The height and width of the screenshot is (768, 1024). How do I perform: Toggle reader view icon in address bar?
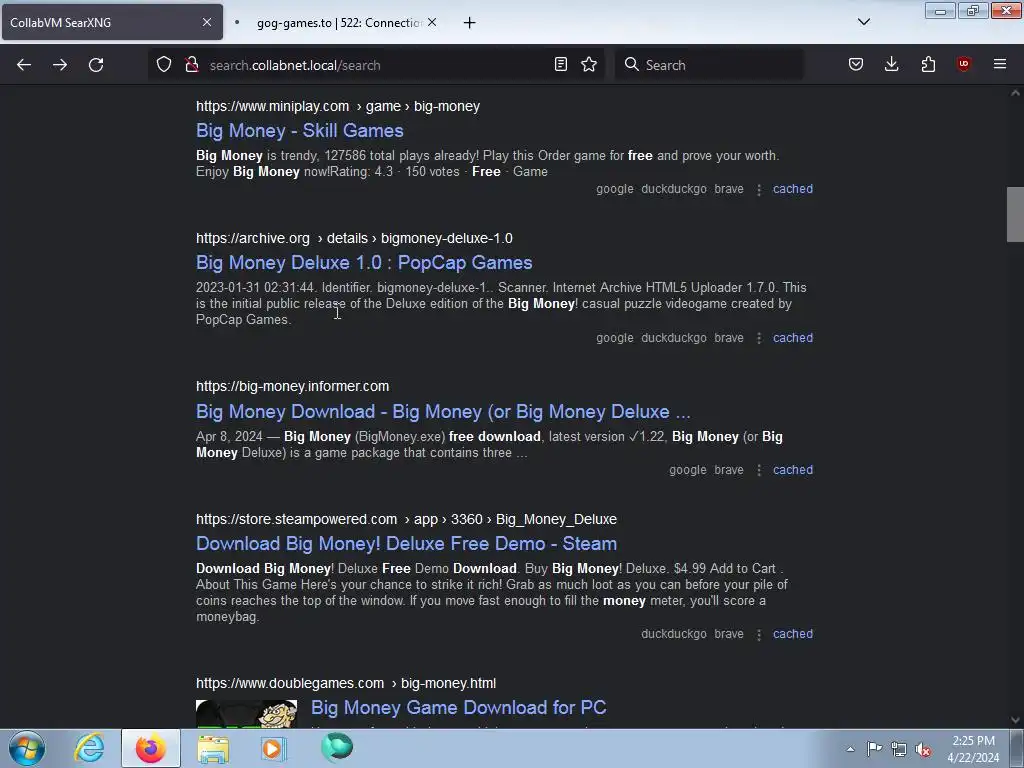(x=560, y=64)
